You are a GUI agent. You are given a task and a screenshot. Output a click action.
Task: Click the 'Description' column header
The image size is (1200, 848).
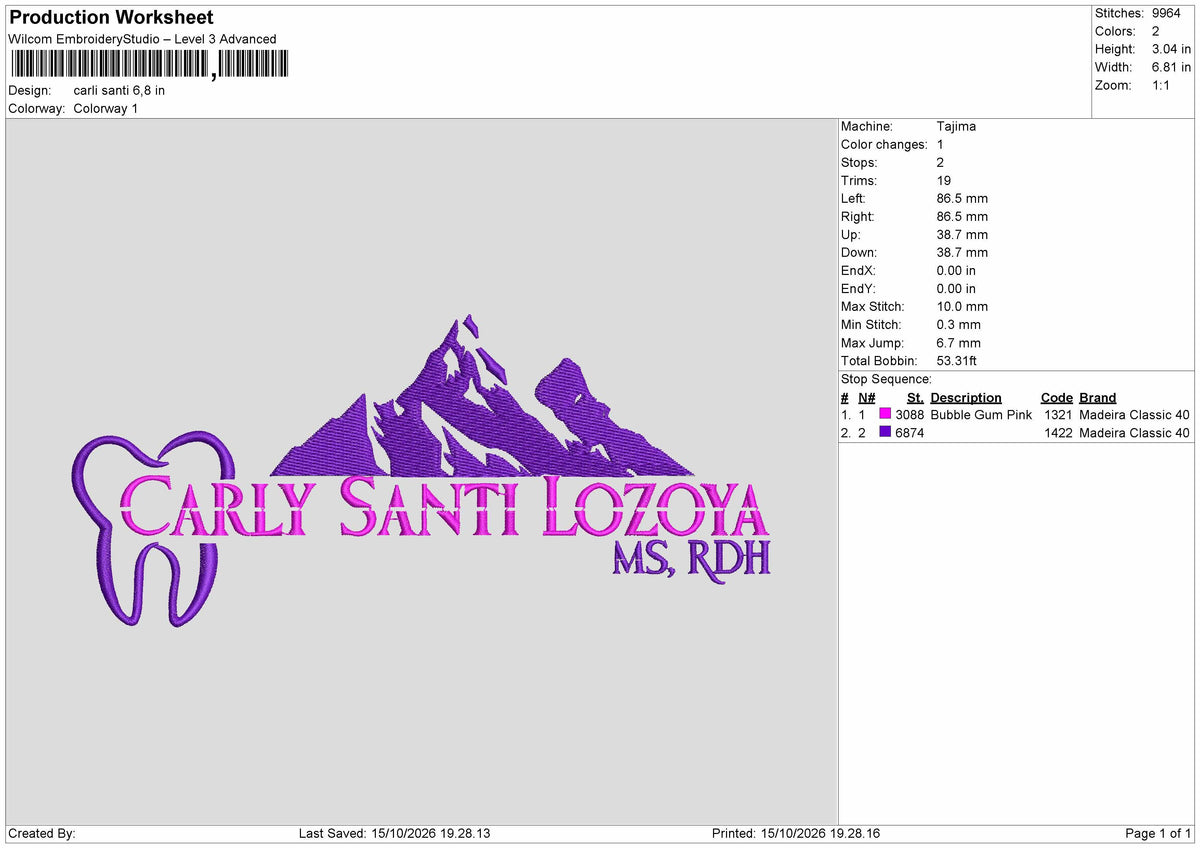(966, 397)
